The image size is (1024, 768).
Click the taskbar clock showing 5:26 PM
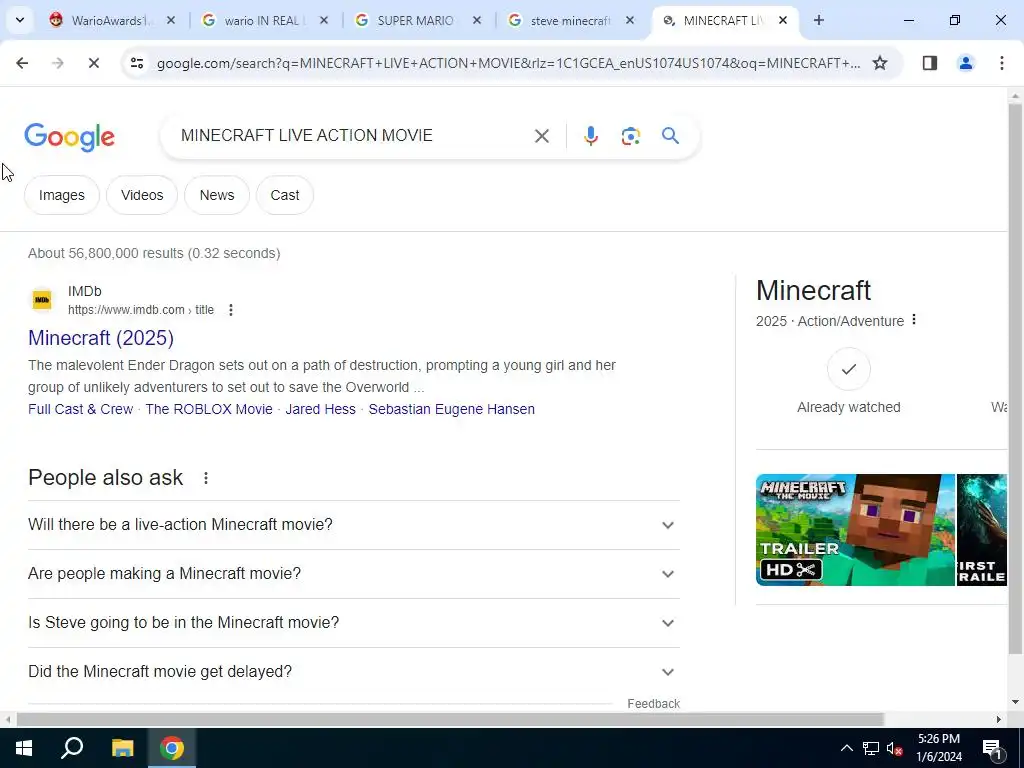pos(939,748)
